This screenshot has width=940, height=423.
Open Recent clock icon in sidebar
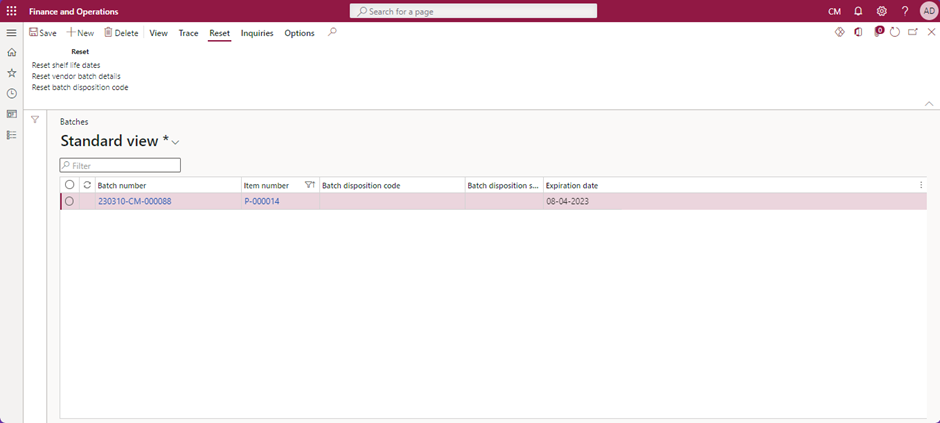coord(11,93)
